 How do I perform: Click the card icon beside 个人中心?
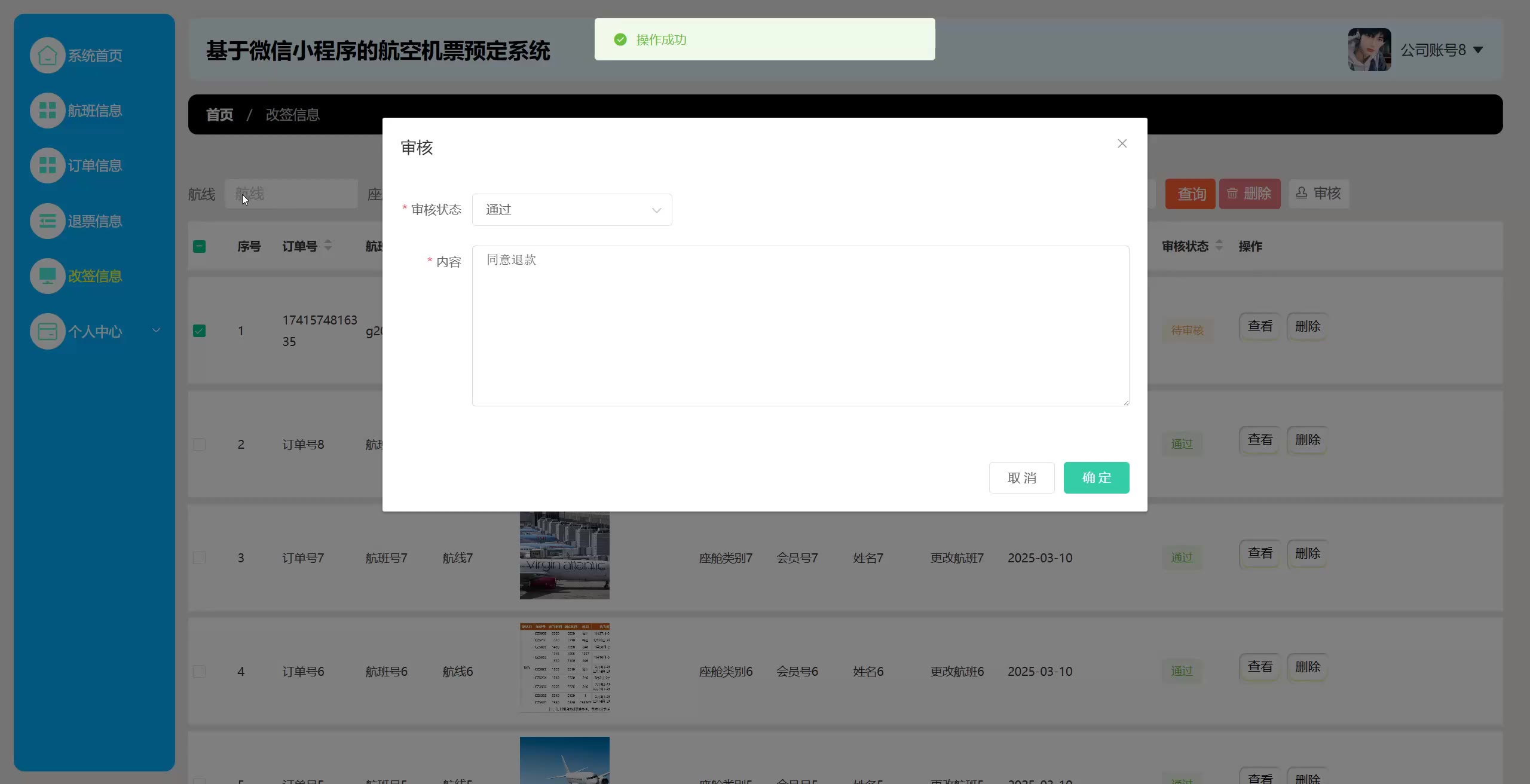click(x=47, y=331)
